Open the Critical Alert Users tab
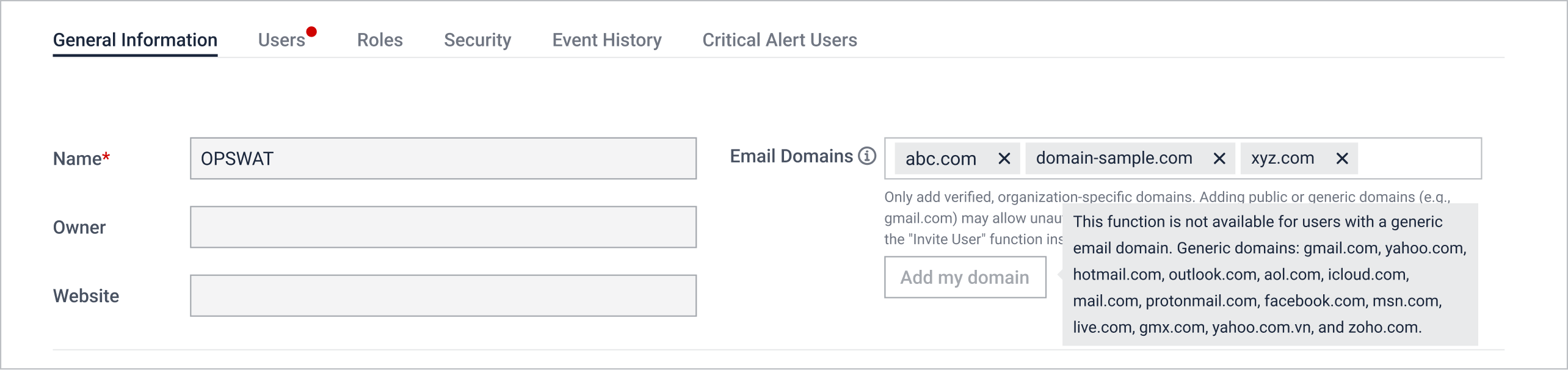 point(780,40)
